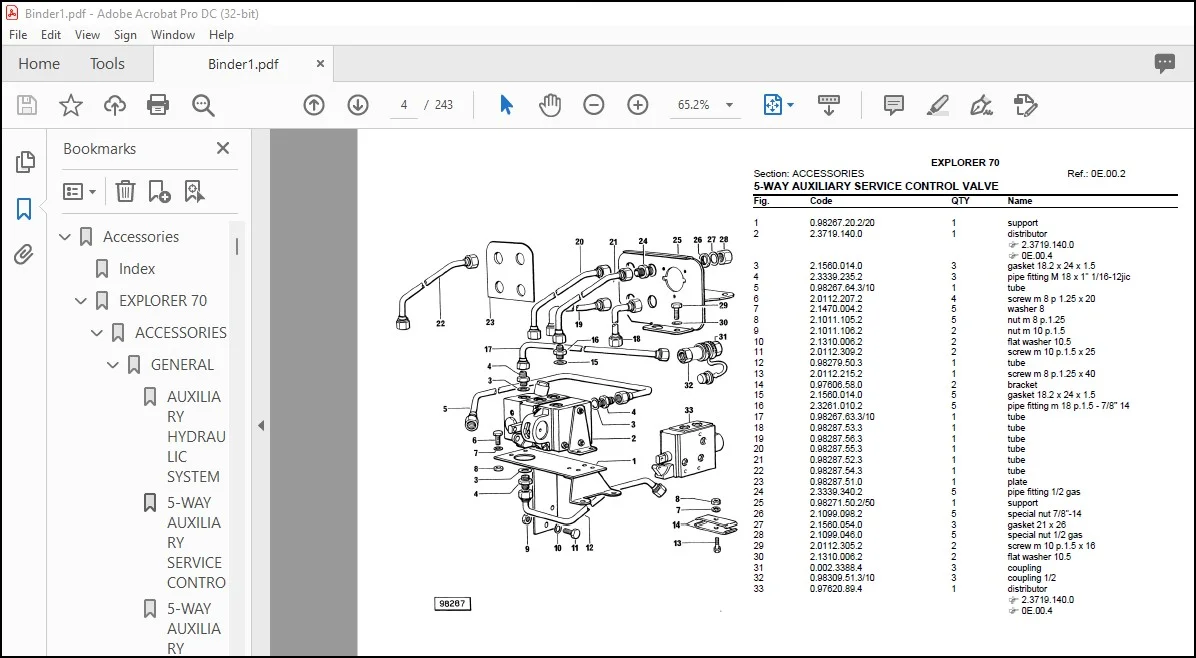Click the zoom percentage field showing 65.2%
The width and height of the screenshot is (1196, 658).
[x=693, y=105]
